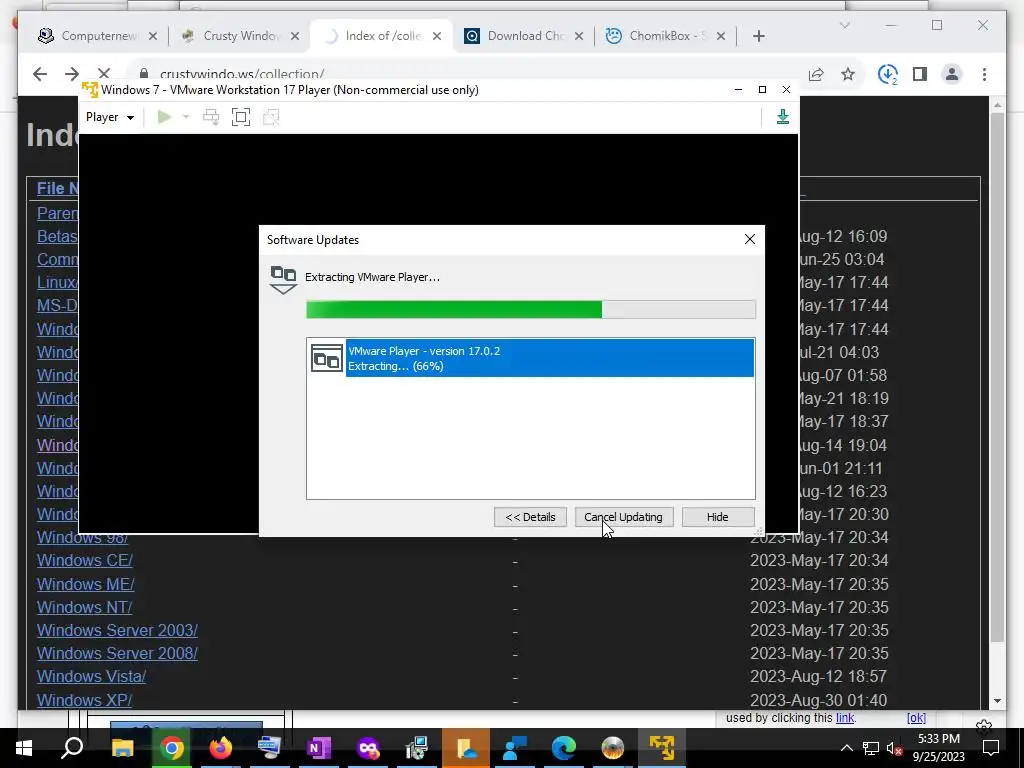Open the Chrome tab search chevron
This screenshot has width=1024, height=768.
pyautogui.click(x=844, y=25)
